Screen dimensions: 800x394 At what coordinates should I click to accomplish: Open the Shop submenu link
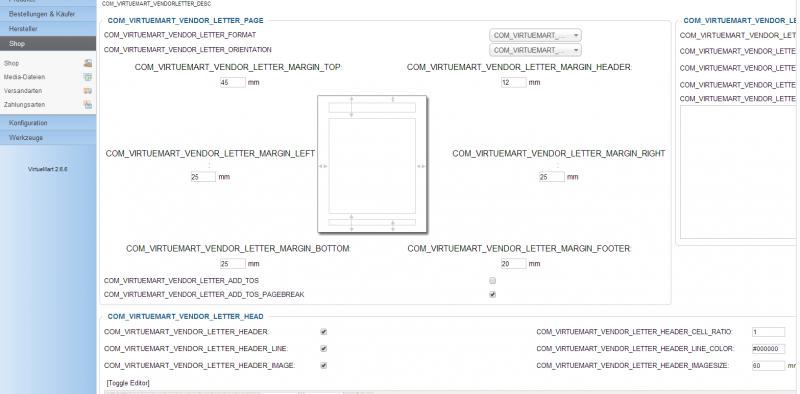(11, 63)
